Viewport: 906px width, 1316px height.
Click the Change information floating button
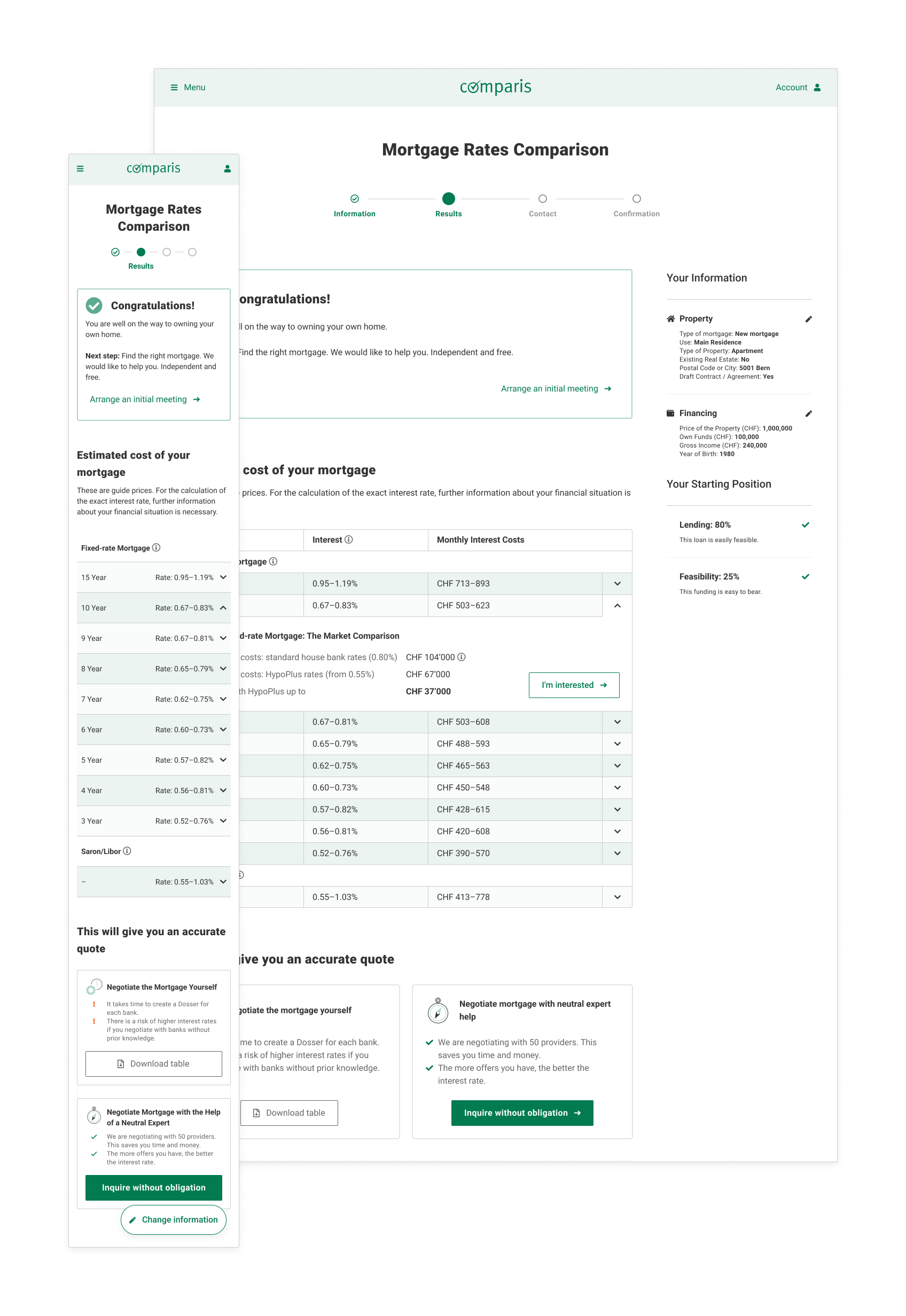[174, 1219]
